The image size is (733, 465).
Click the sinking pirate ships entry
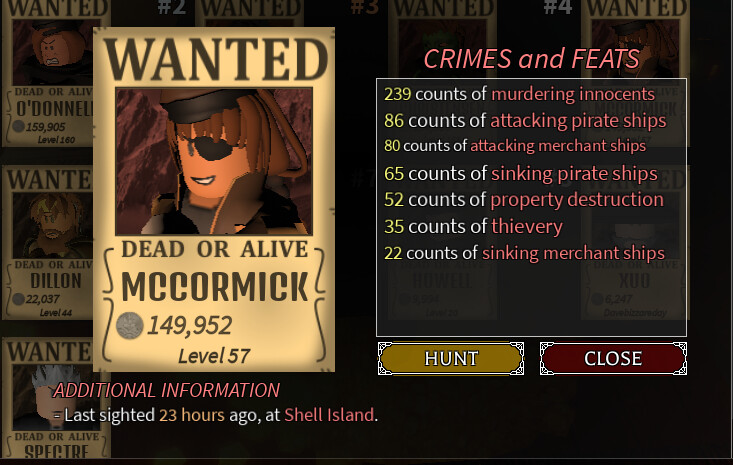[521, 173]
